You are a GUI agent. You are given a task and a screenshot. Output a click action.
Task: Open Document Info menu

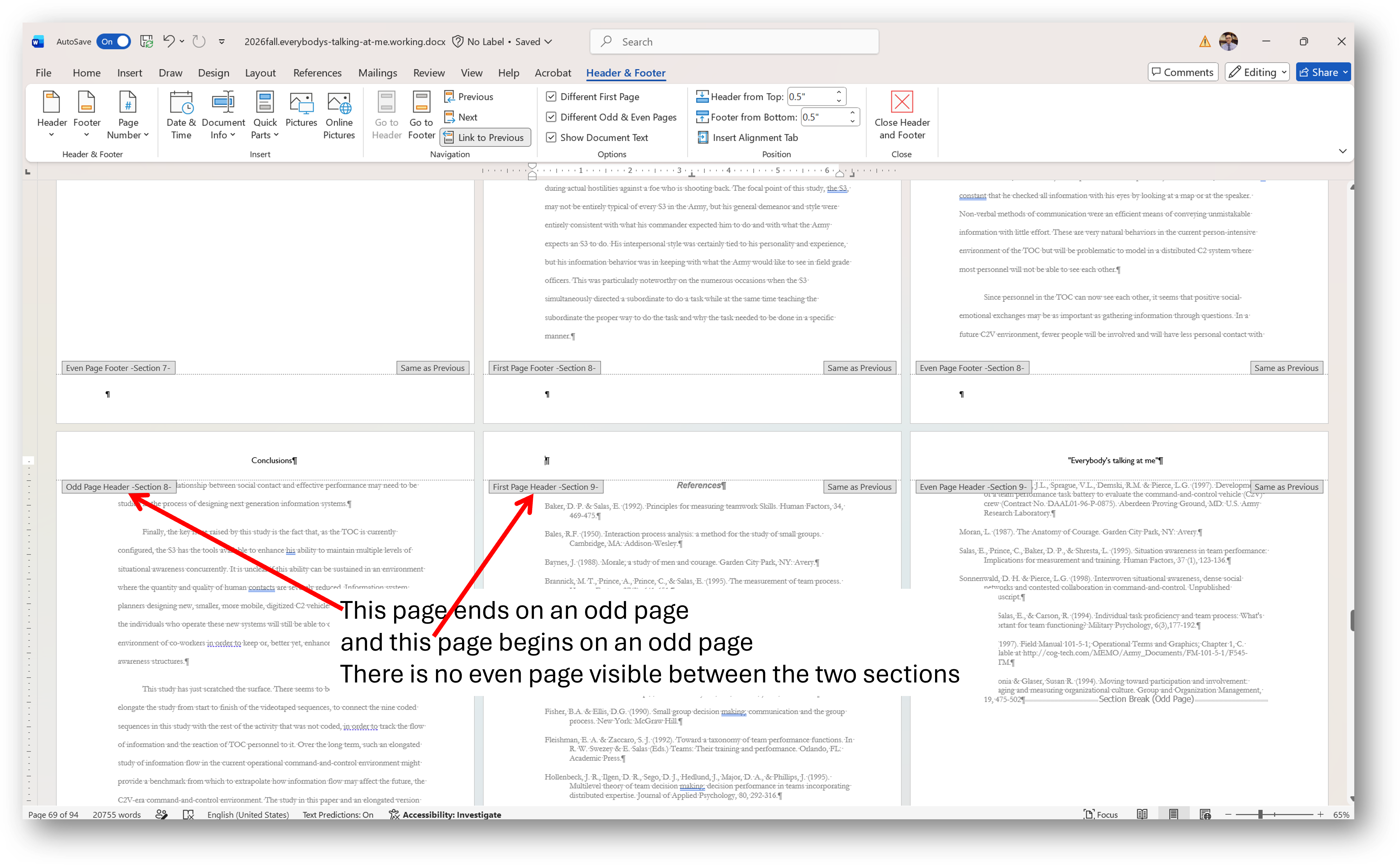click(223, 114)
